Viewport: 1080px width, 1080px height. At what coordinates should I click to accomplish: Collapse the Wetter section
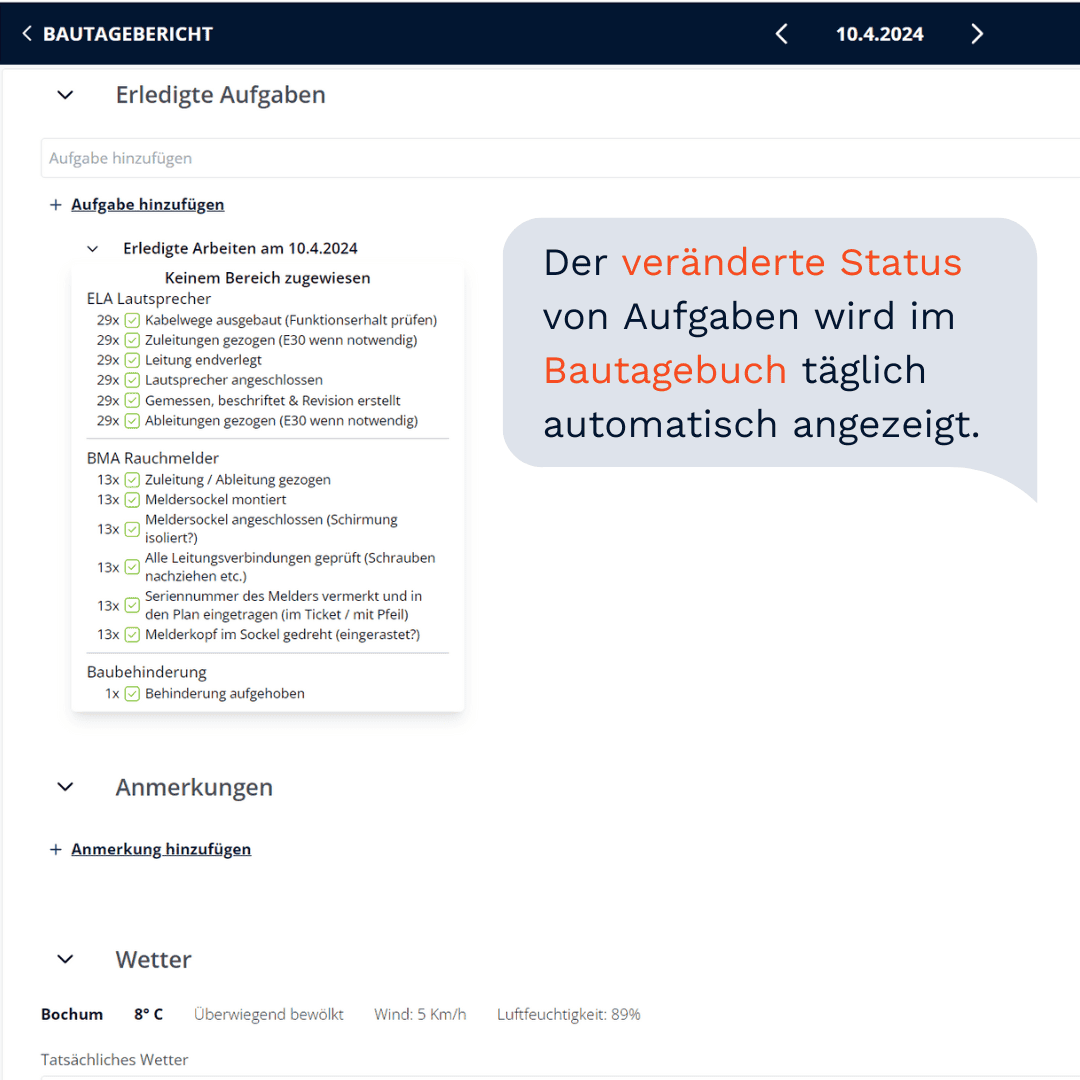(x=65, y=959)
